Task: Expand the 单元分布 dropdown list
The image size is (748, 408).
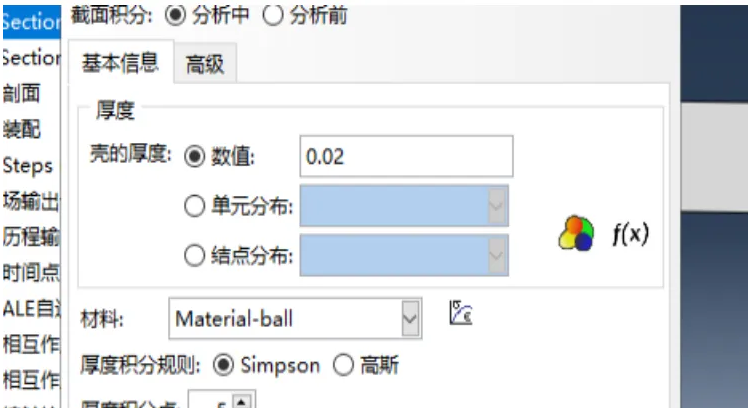Action: [497, 206]
